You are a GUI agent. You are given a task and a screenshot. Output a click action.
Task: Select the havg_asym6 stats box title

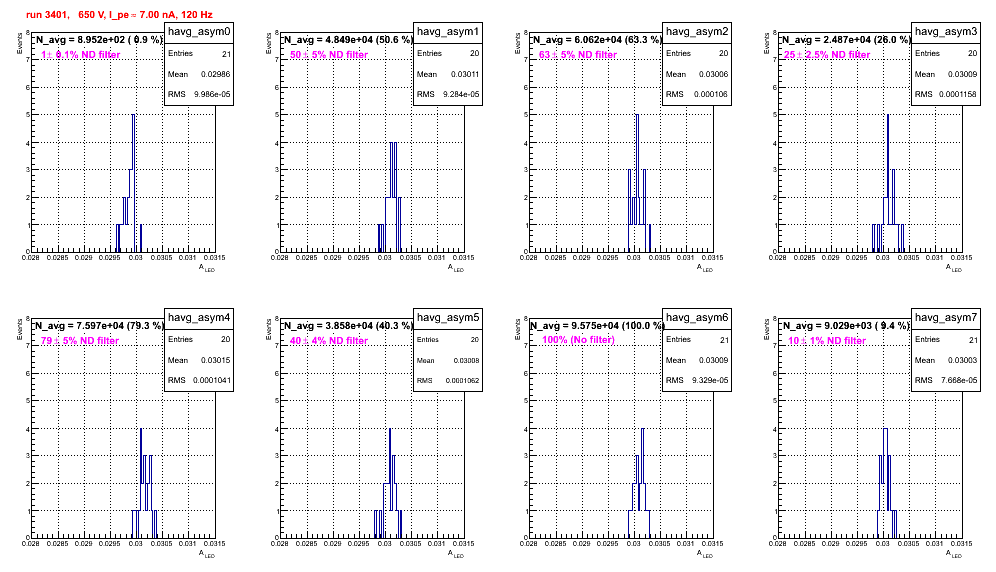(697, 318)
